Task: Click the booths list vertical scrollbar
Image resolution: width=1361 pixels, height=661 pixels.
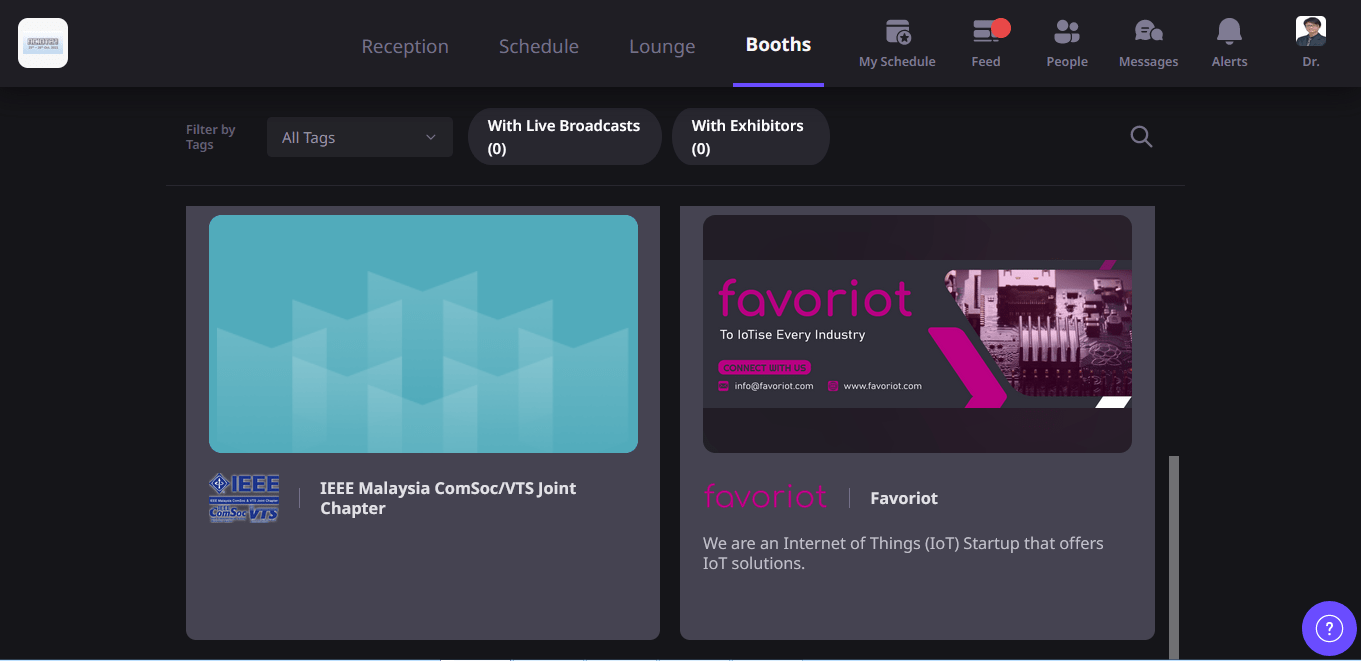Action: click(x=1174, y=556)
